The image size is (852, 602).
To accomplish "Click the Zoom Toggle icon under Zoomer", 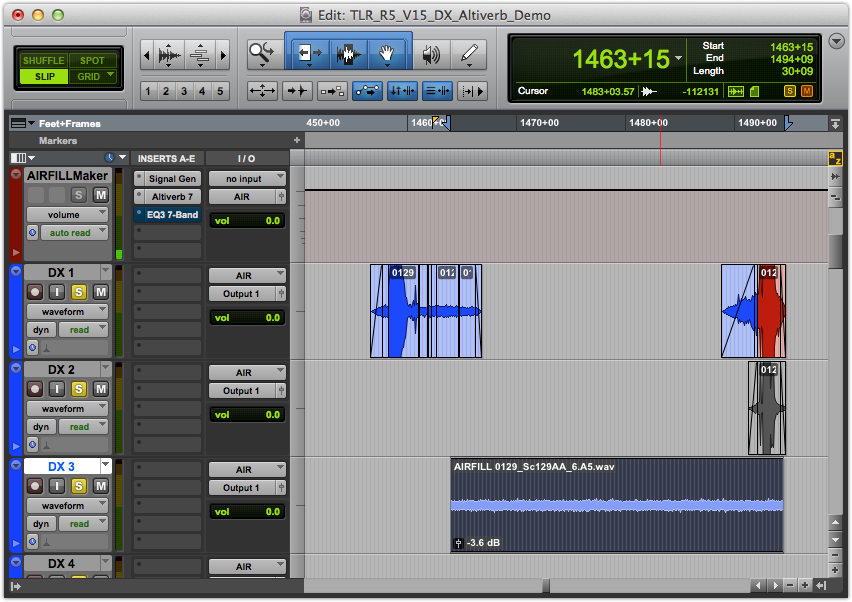I will point(263,91).
